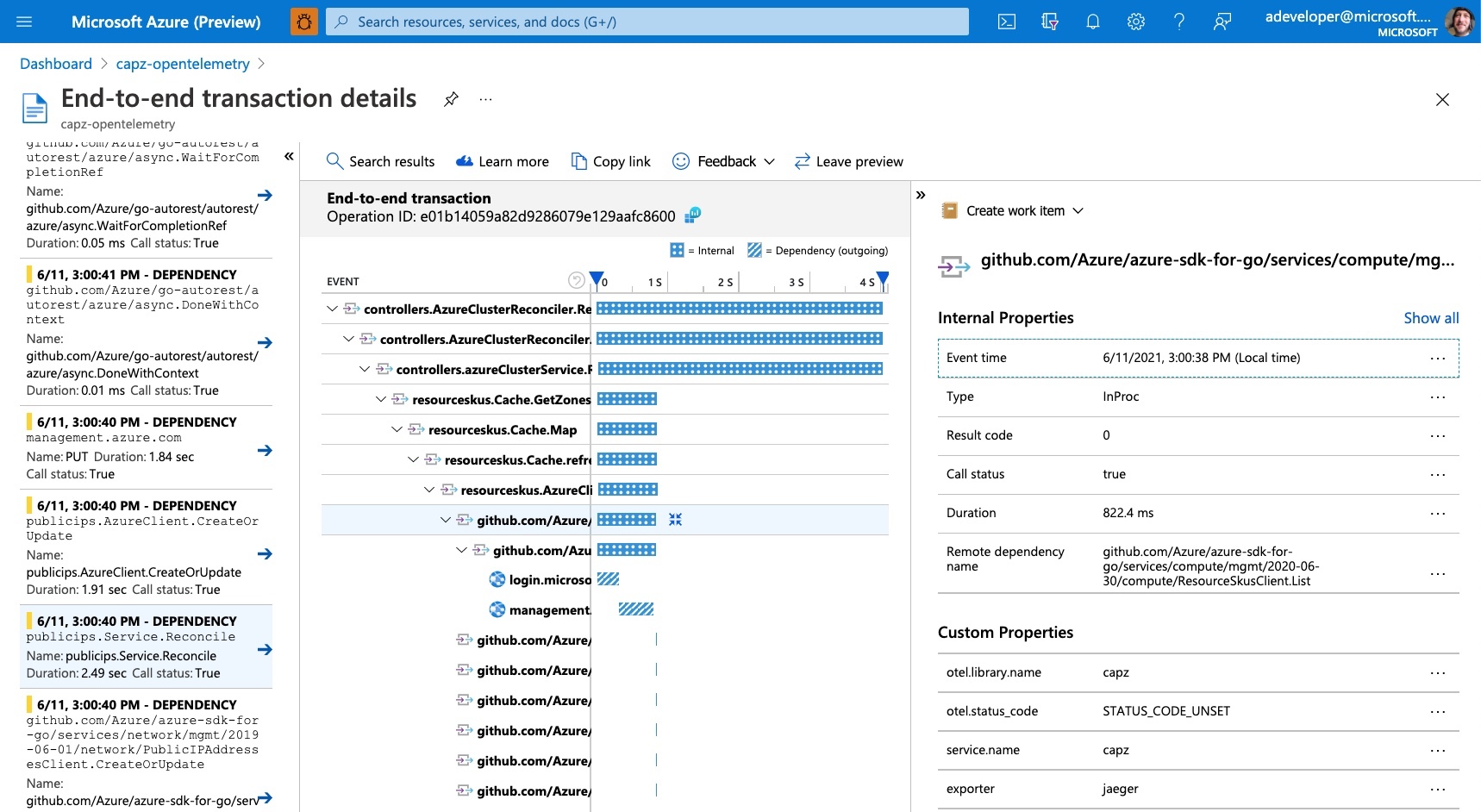The image size is (1481, 812).
Task: Open Cloud Shell from the top bar
Action: pos(1007,22)
